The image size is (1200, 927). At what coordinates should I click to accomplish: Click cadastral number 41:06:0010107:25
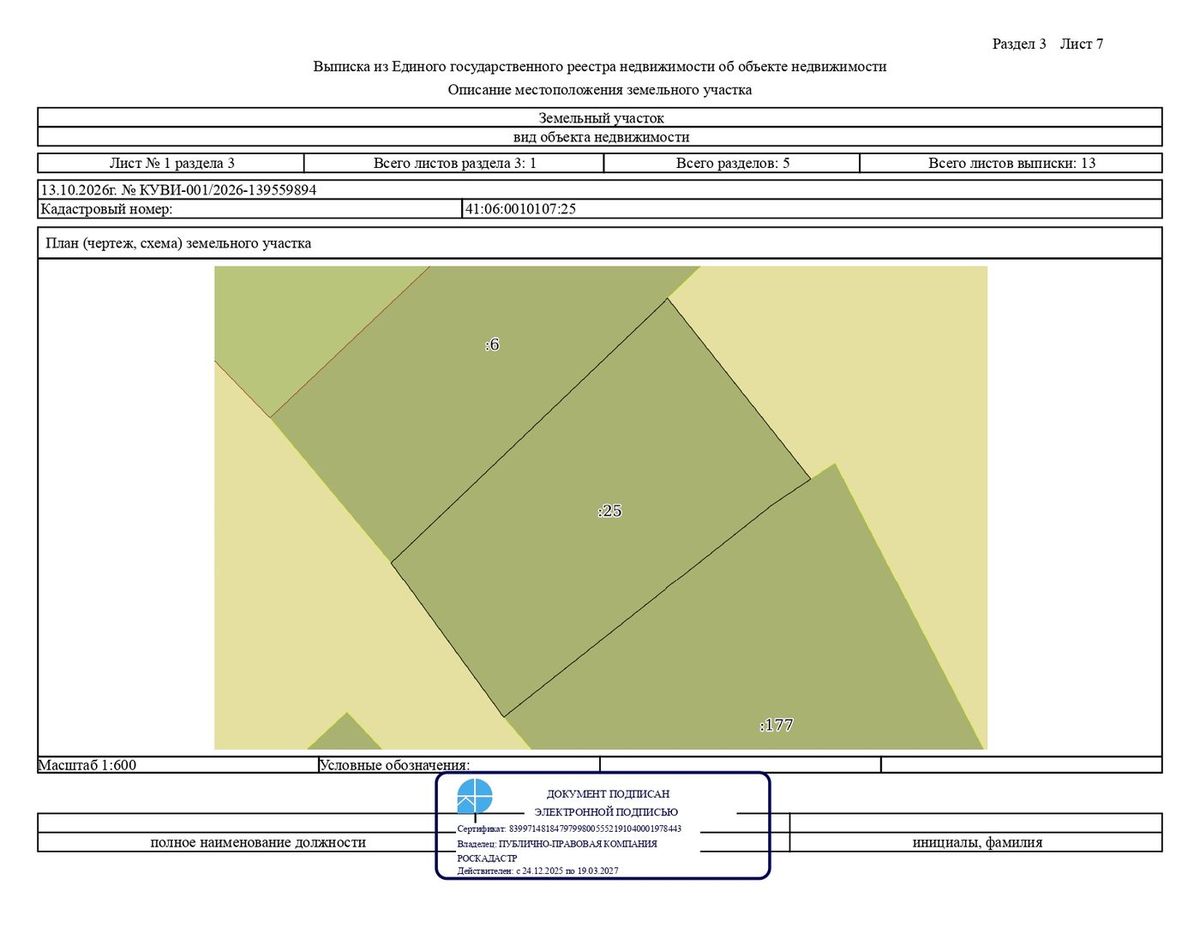tap(520, 209)
